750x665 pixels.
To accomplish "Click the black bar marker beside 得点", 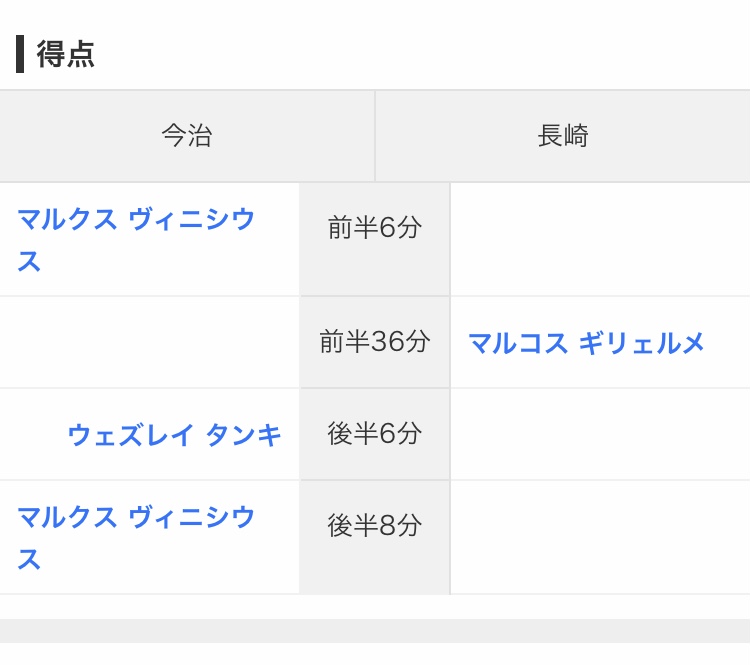I will 20,54.
